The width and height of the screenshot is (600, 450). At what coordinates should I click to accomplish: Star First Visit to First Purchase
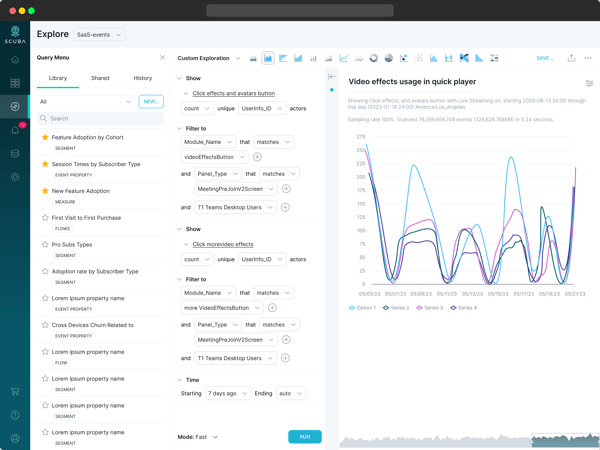tap(45, 217)
